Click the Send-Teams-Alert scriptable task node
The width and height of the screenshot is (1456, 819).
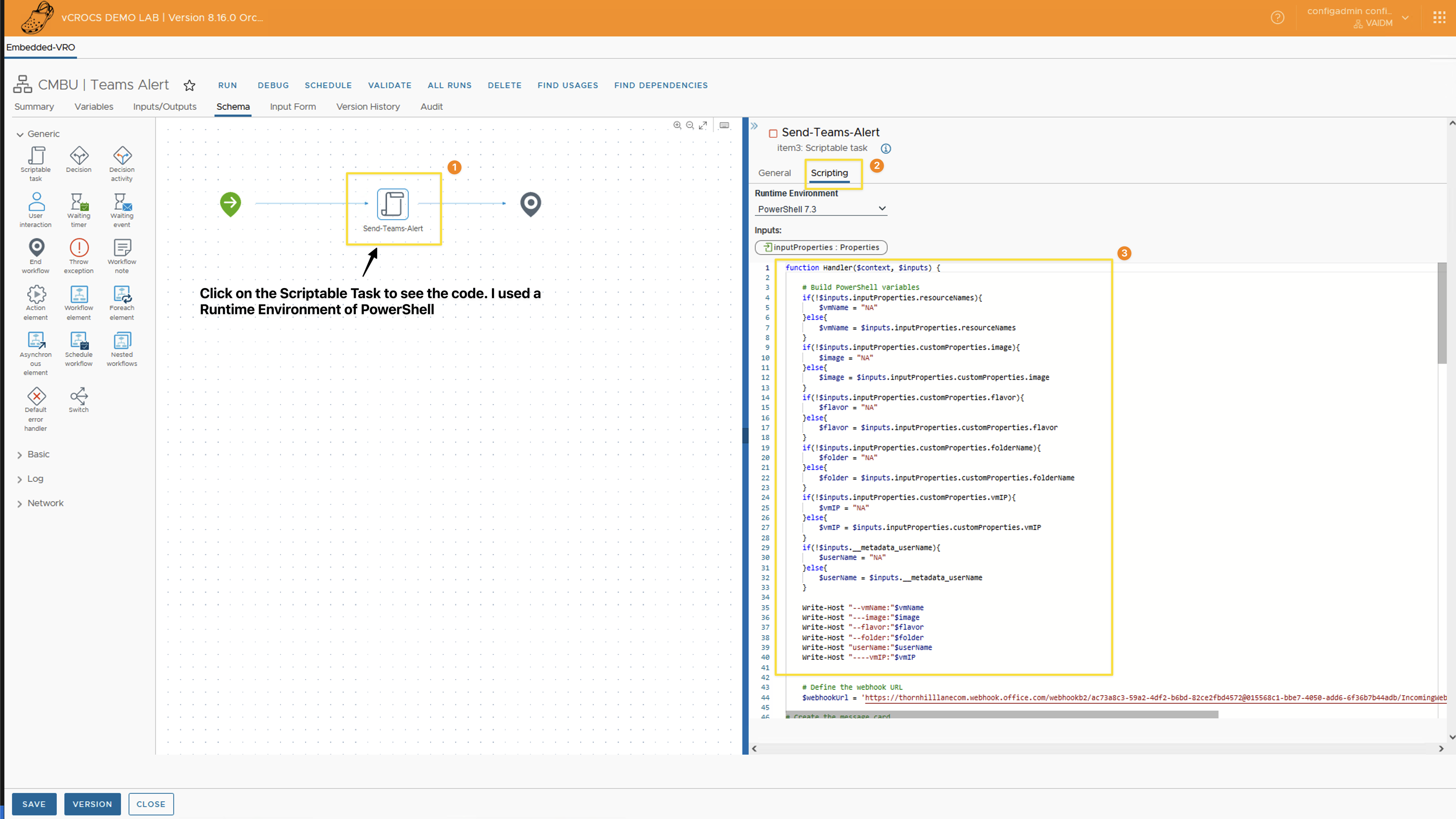393,204
